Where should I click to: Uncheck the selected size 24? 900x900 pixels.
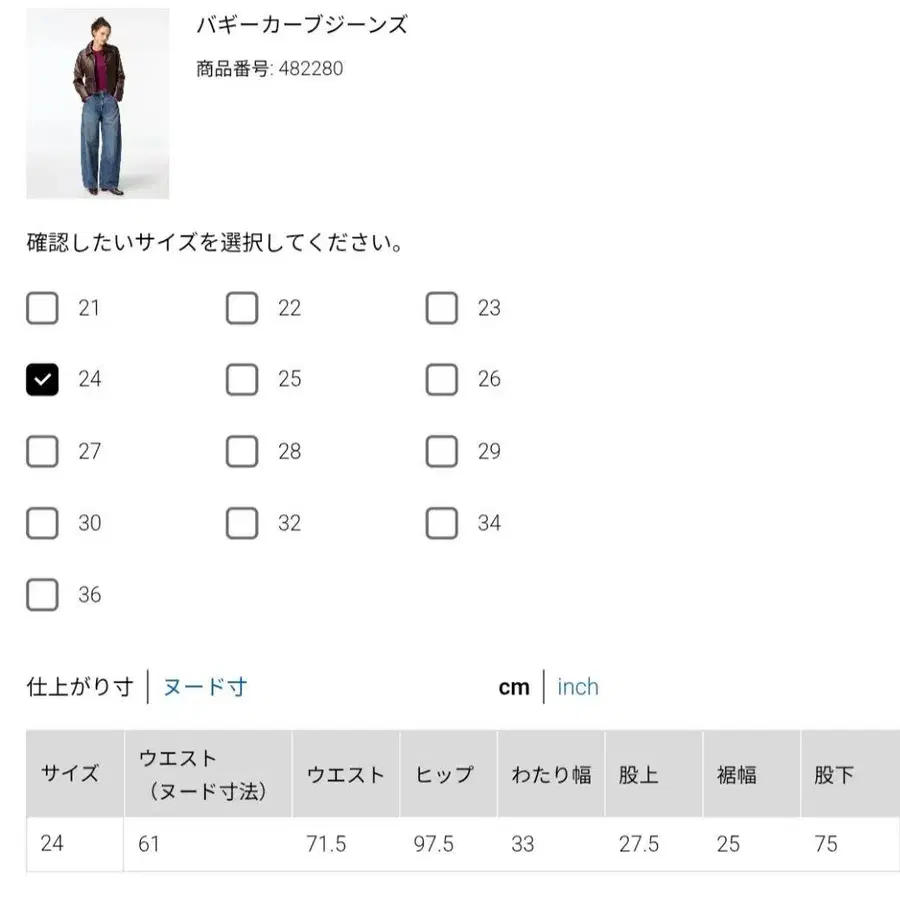pyautogui.click(x=42, y=379)
